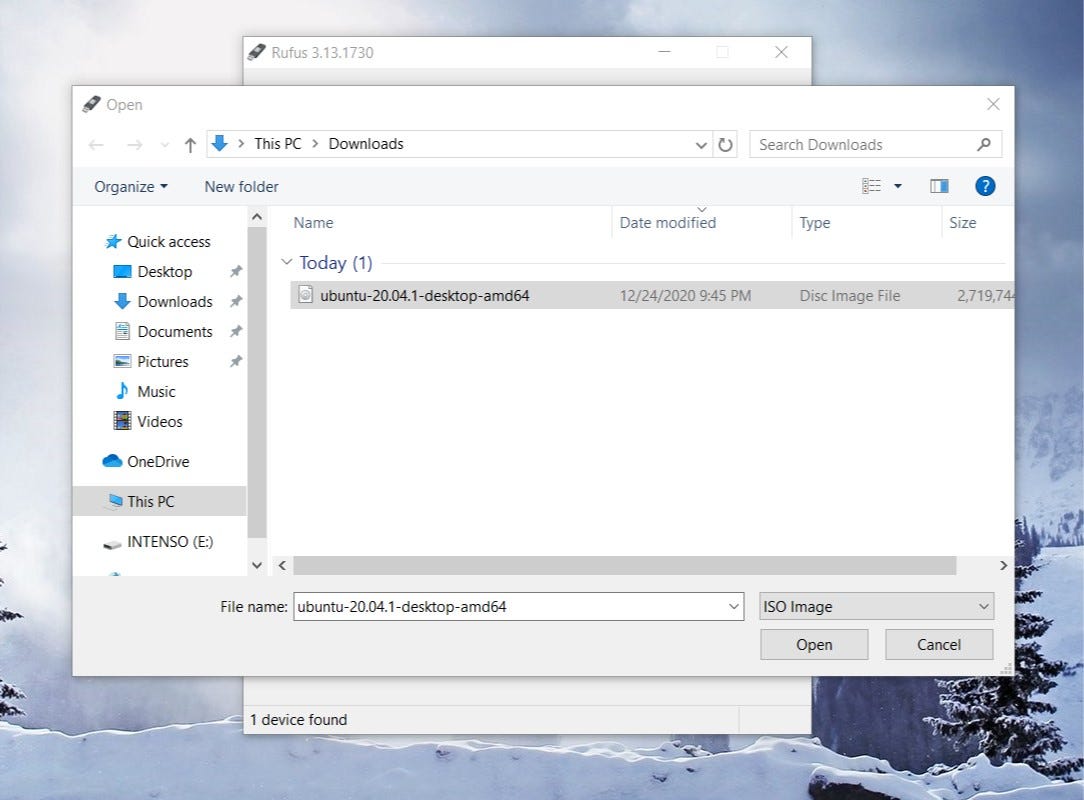
Task: Click the horizontal scrollbar in file list
Action: pos(624,566)
